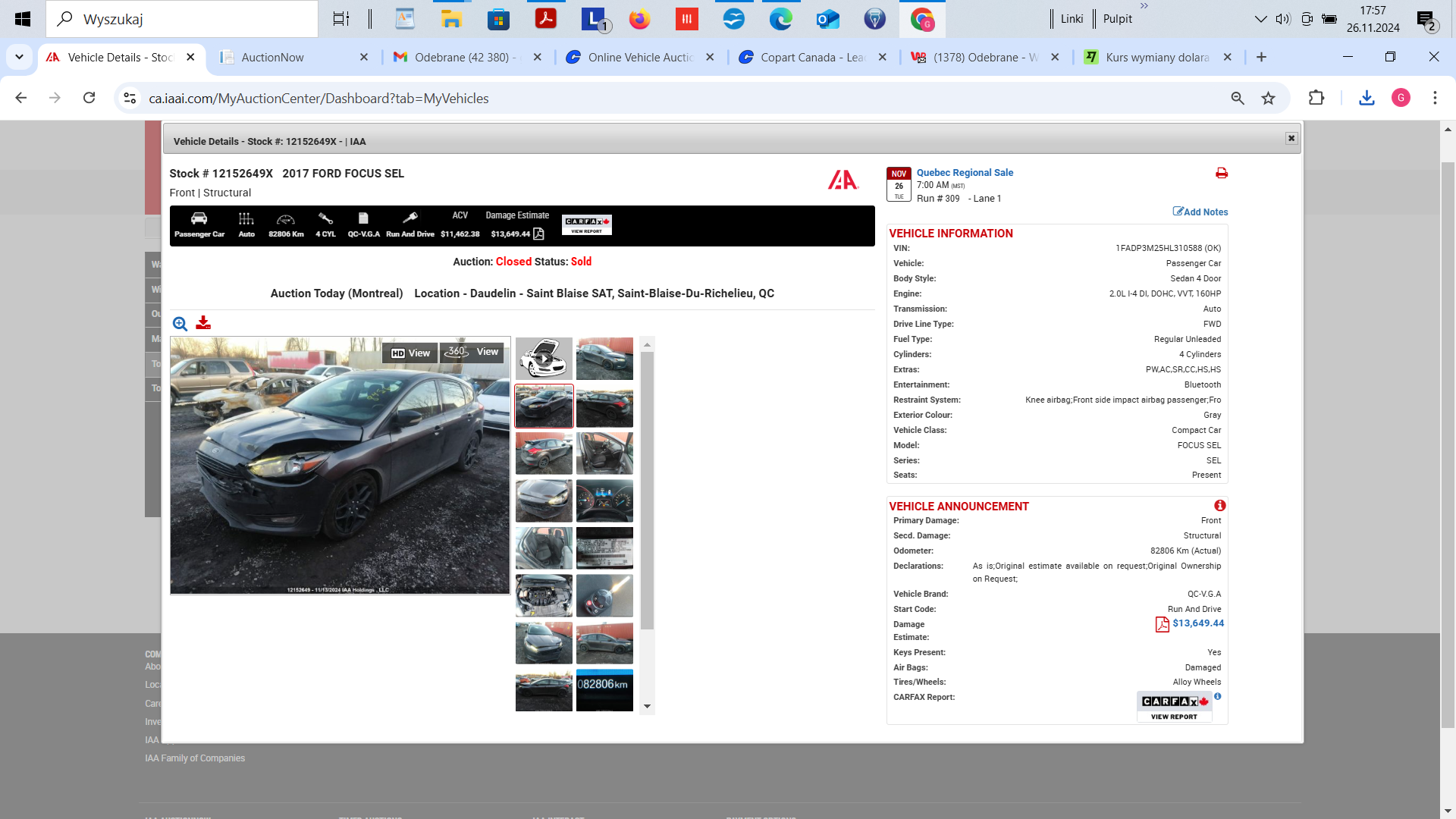Select the VIN label sticker thumbnail

[604, 548]
